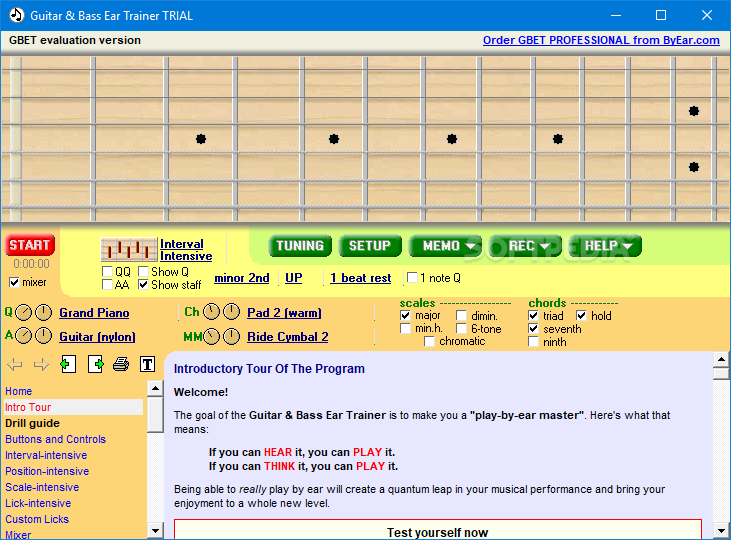The image size is (731, 540).
Task: Check the Show Q option
Action: click(x=143, y=271)
